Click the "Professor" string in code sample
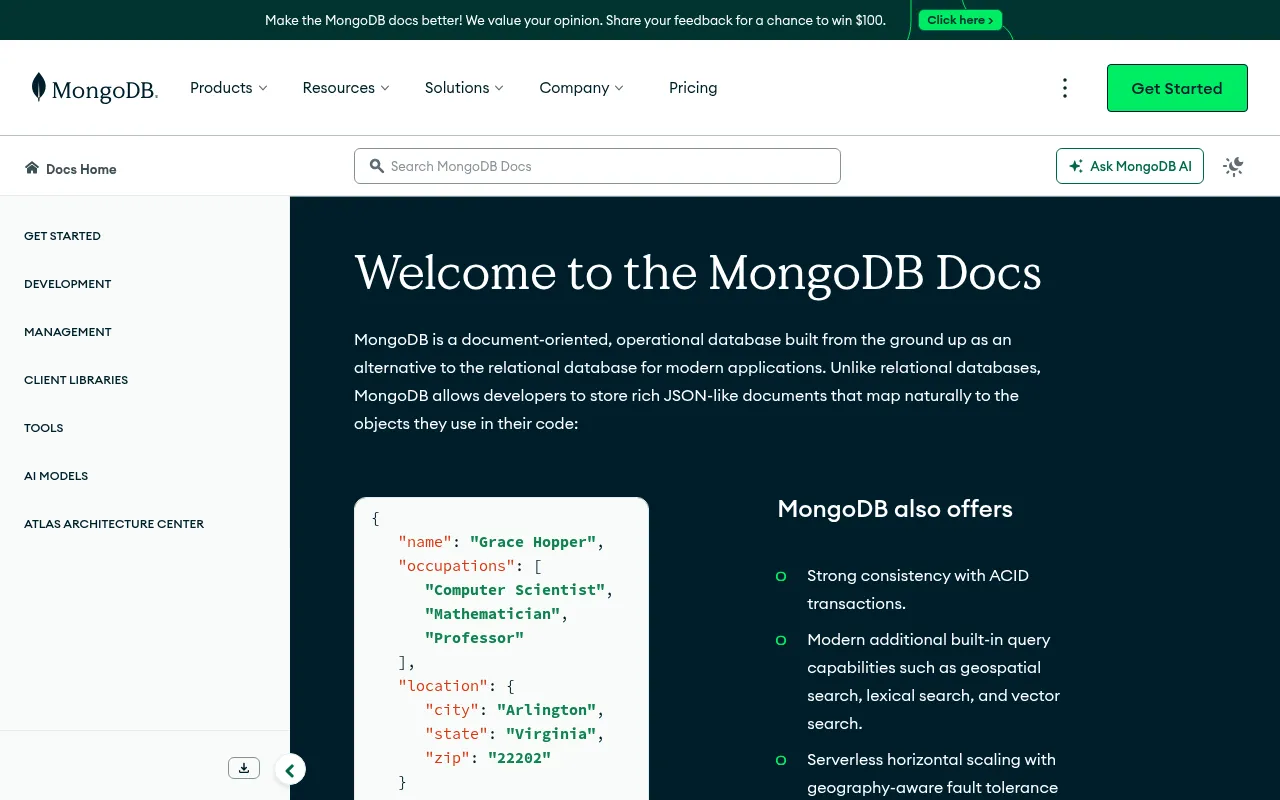This screenshot has width=1280, height=800. click(x=474, y=638)
